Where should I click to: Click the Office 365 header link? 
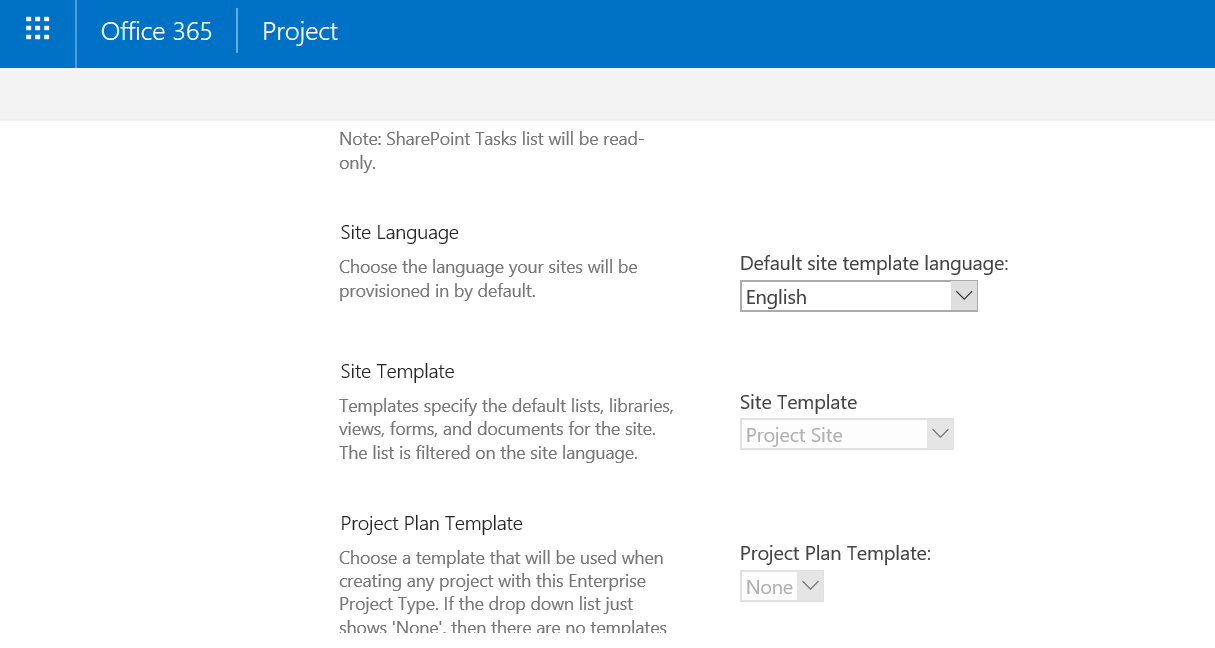(156, 31)
